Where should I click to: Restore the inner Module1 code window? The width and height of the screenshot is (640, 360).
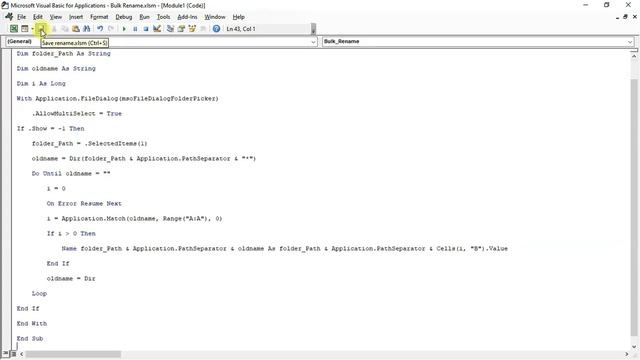(625, 17)
